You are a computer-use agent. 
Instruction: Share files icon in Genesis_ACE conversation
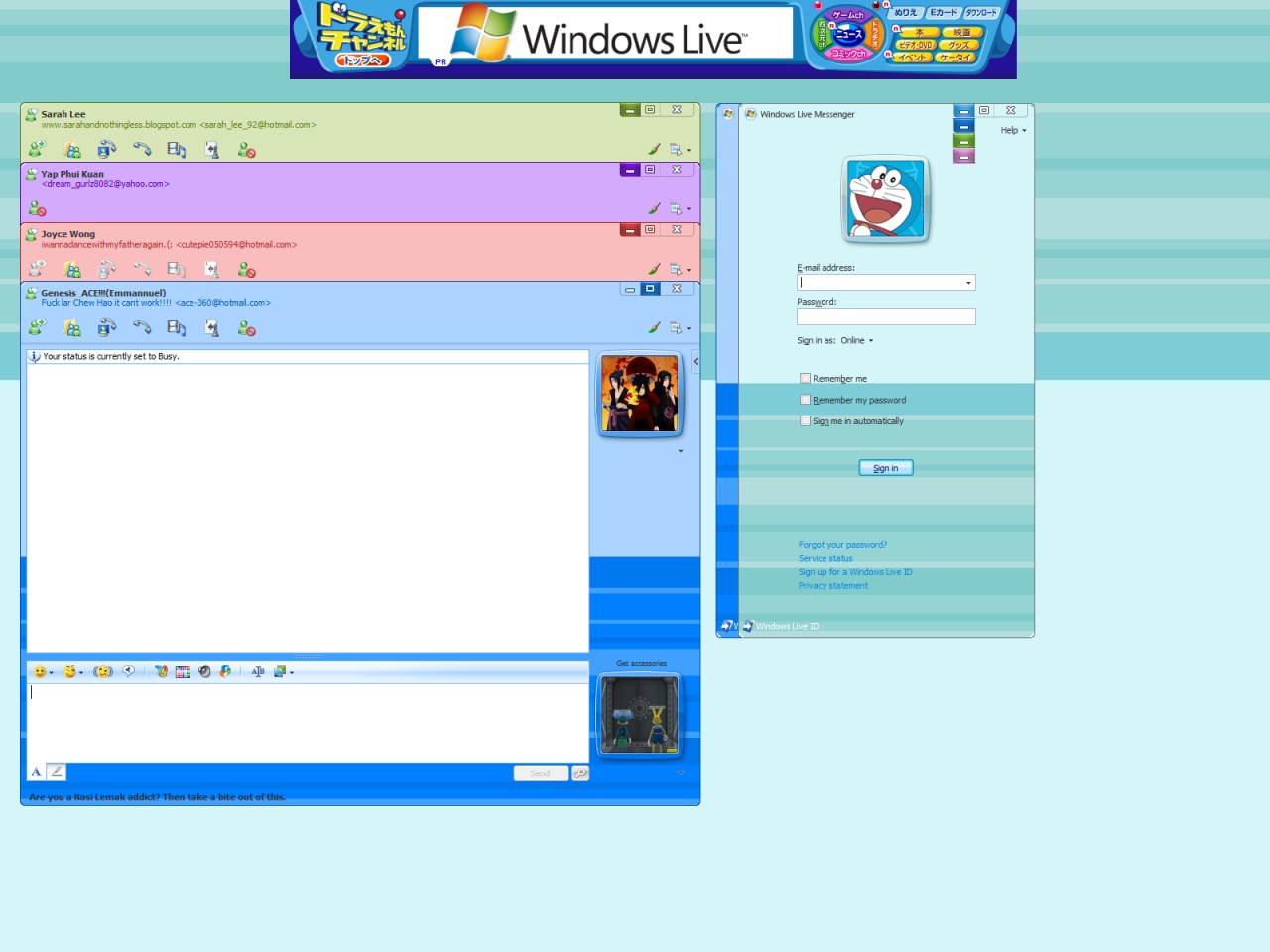(72, 328)
